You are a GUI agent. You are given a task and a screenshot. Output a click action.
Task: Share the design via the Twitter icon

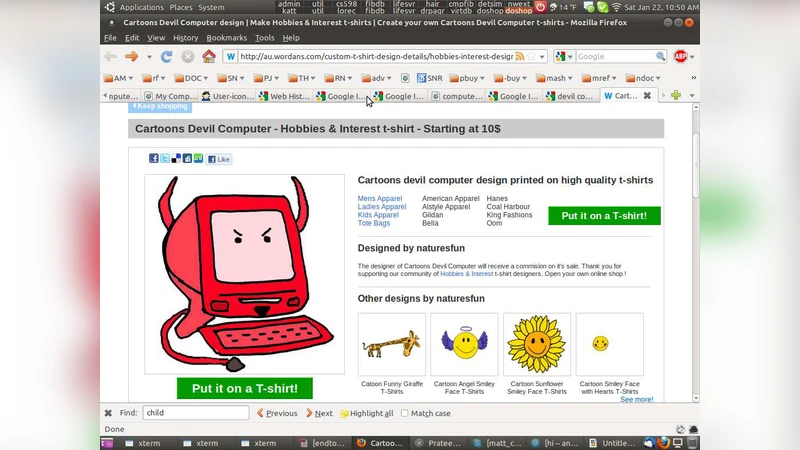[x=165, y=158]
